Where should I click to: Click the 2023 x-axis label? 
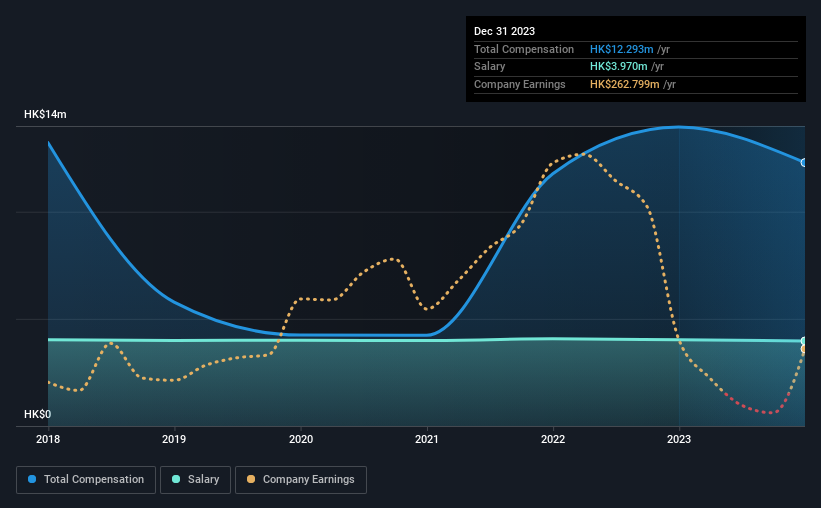pyautogui.click(x=679, y=439)
